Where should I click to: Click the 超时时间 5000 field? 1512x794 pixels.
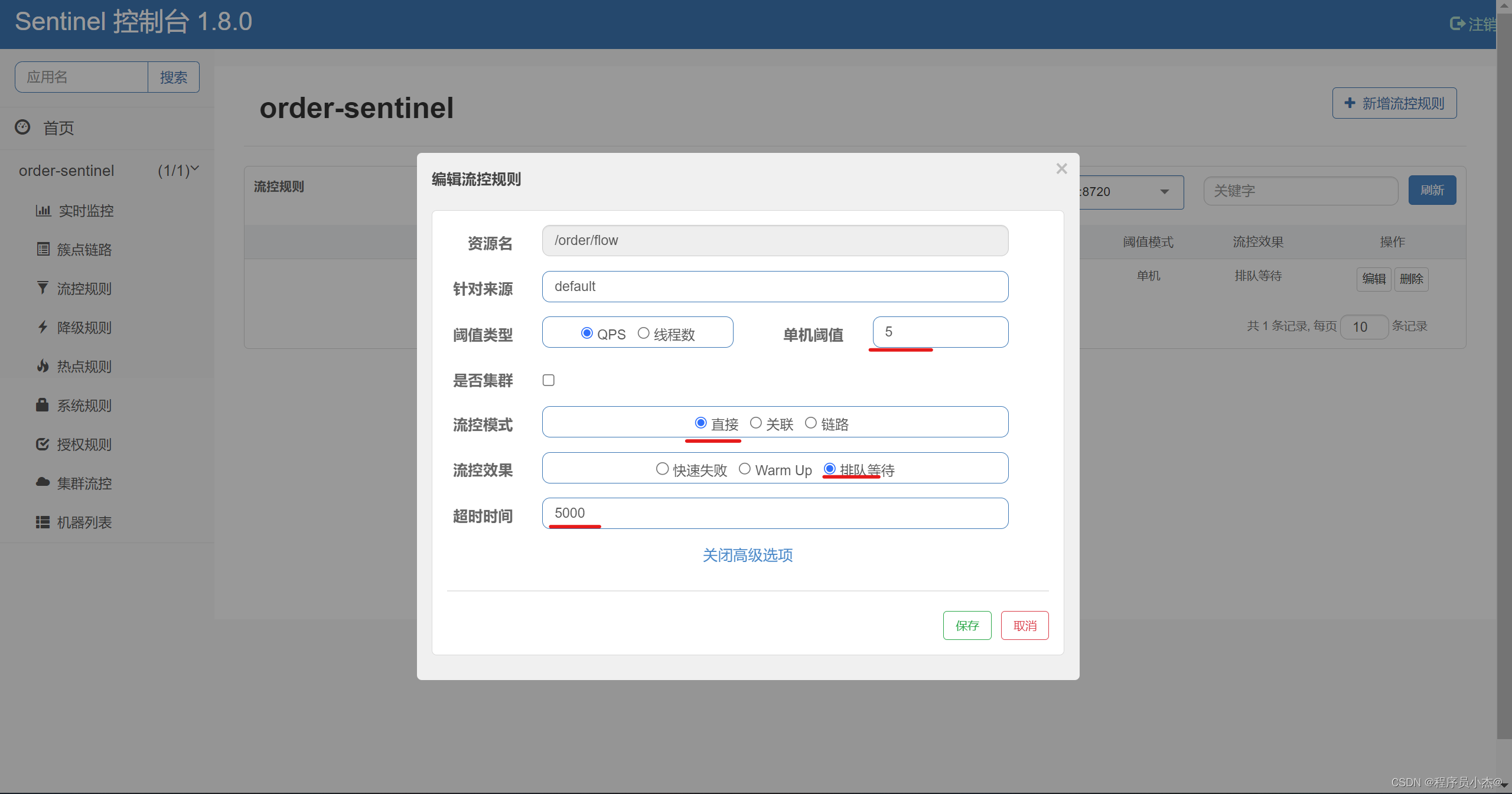point(775,513)
